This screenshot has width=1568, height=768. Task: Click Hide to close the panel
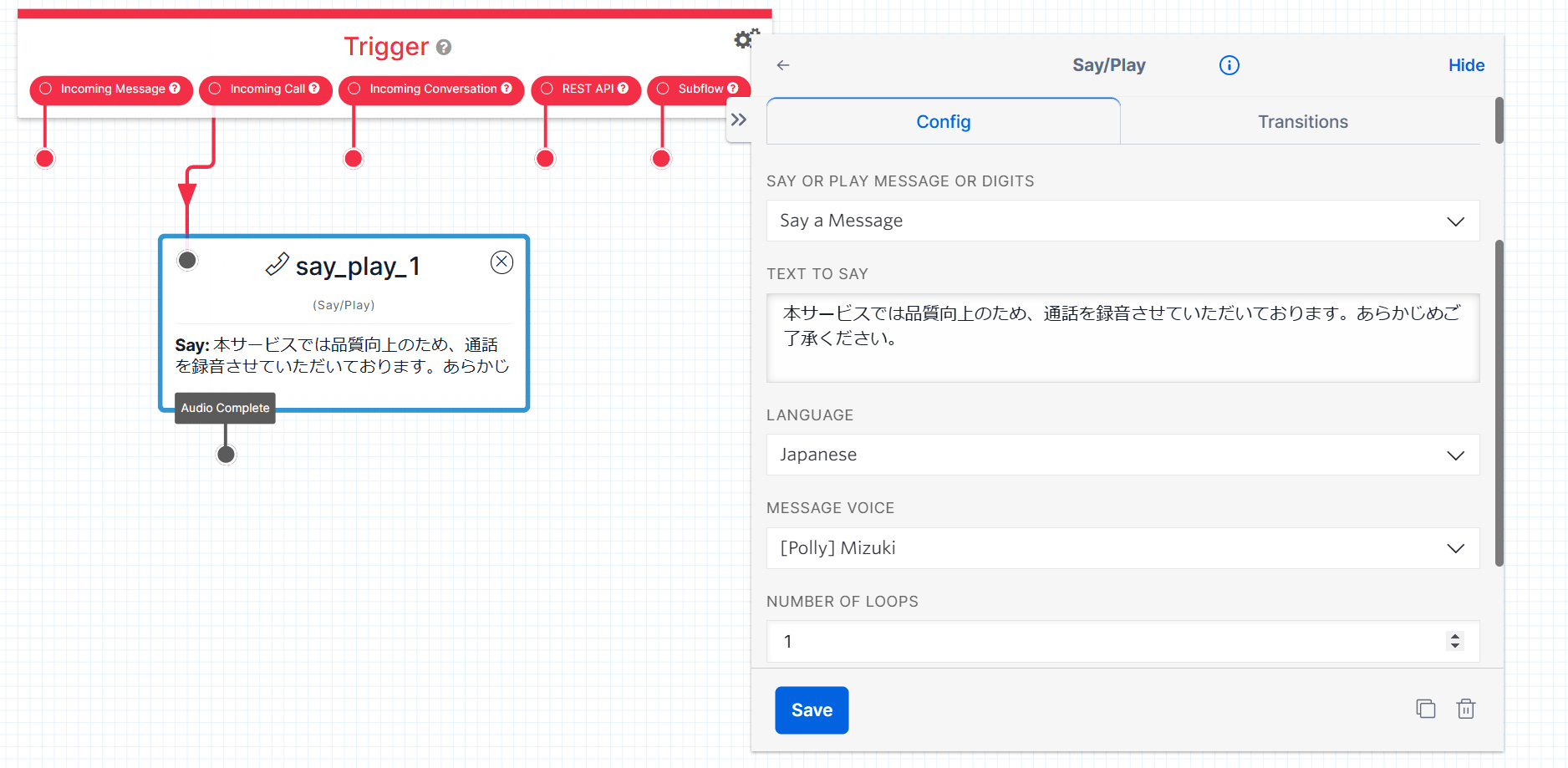tap(1466, 65)
